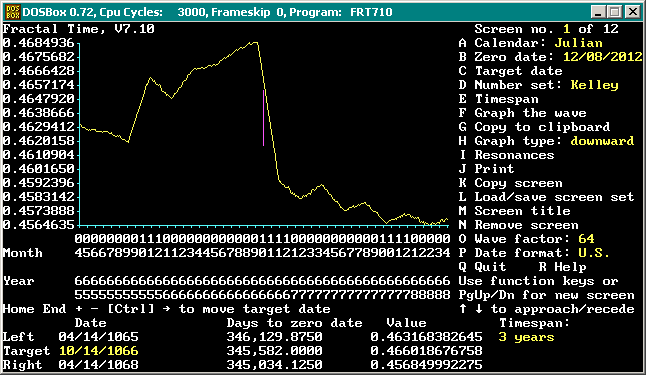646x375 pixels.
Task: Maximize the DOSBox window
Action: pyautogui.click(x=615, y=12)
